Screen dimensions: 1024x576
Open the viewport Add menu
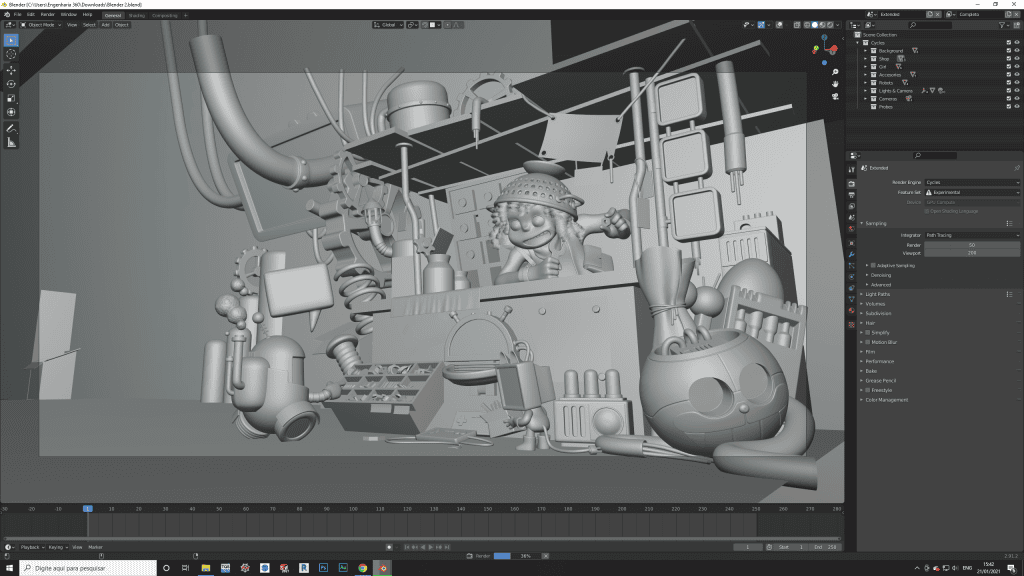pos(105,25)
